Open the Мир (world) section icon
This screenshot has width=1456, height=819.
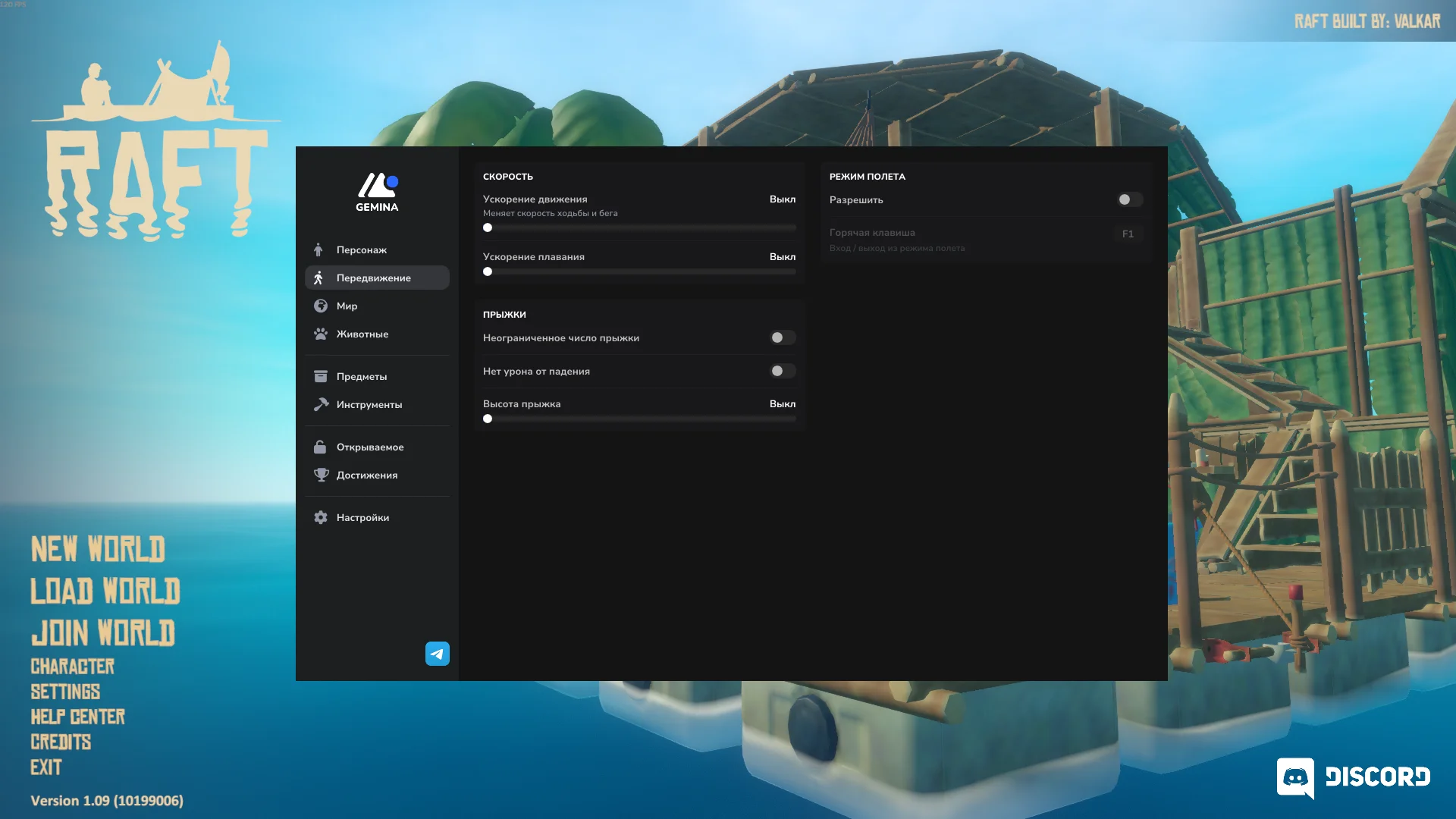[322, 306]
